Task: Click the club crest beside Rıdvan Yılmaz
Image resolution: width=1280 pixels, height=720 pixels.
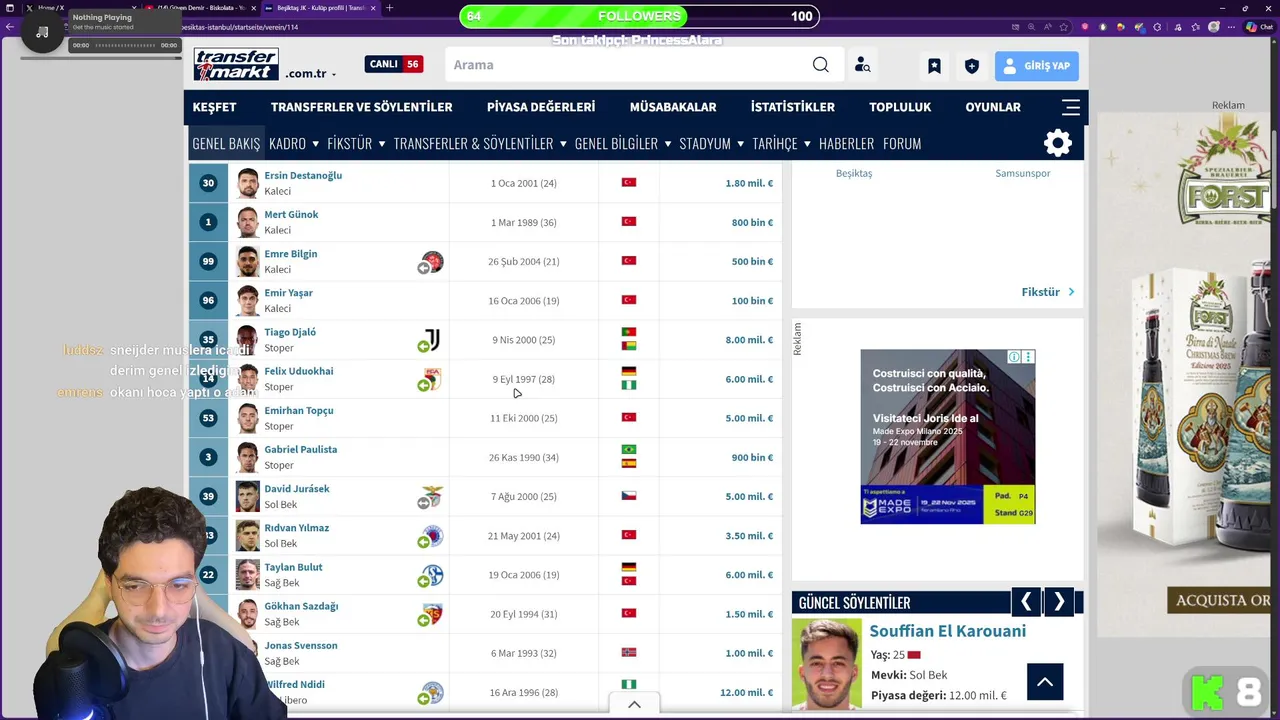Action: click(432, 536)
